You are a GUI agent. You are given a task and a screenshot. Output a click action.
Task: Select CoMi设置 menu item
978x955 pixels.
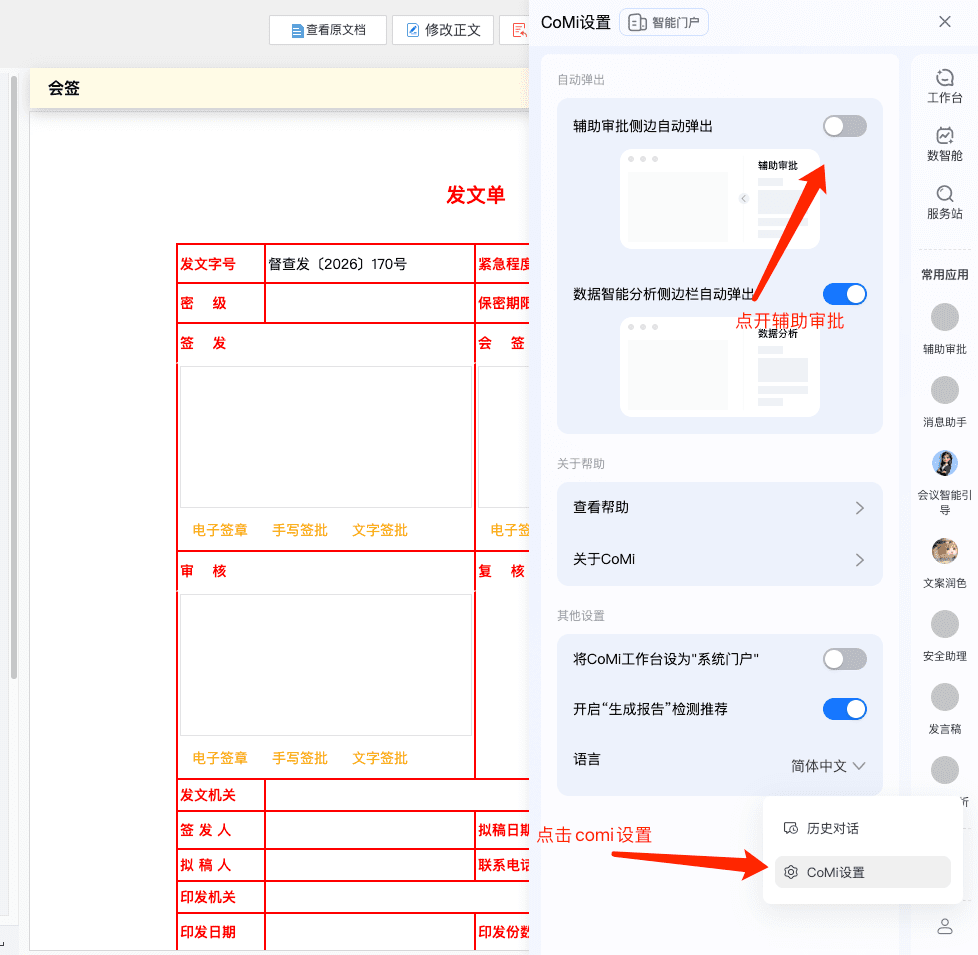click(x=862, y=872)
